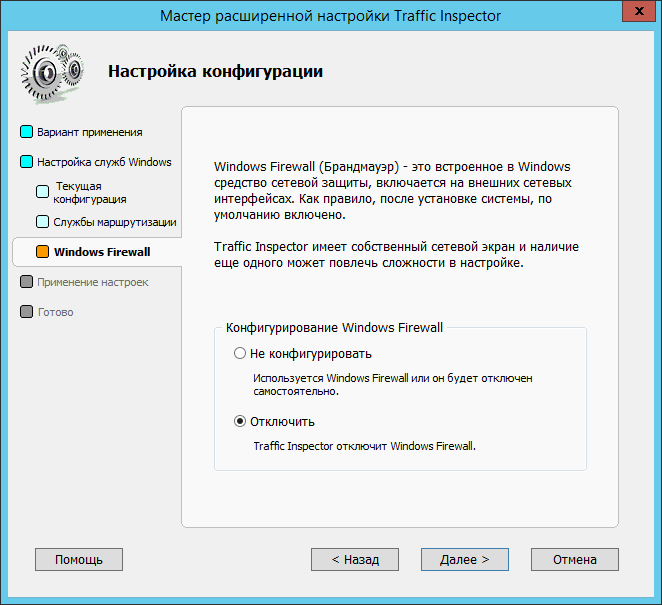The width and height of the screenshot is (662, 605).
Task: Select 'Службы маршрутизации' step label
Action: coord(115,222)
